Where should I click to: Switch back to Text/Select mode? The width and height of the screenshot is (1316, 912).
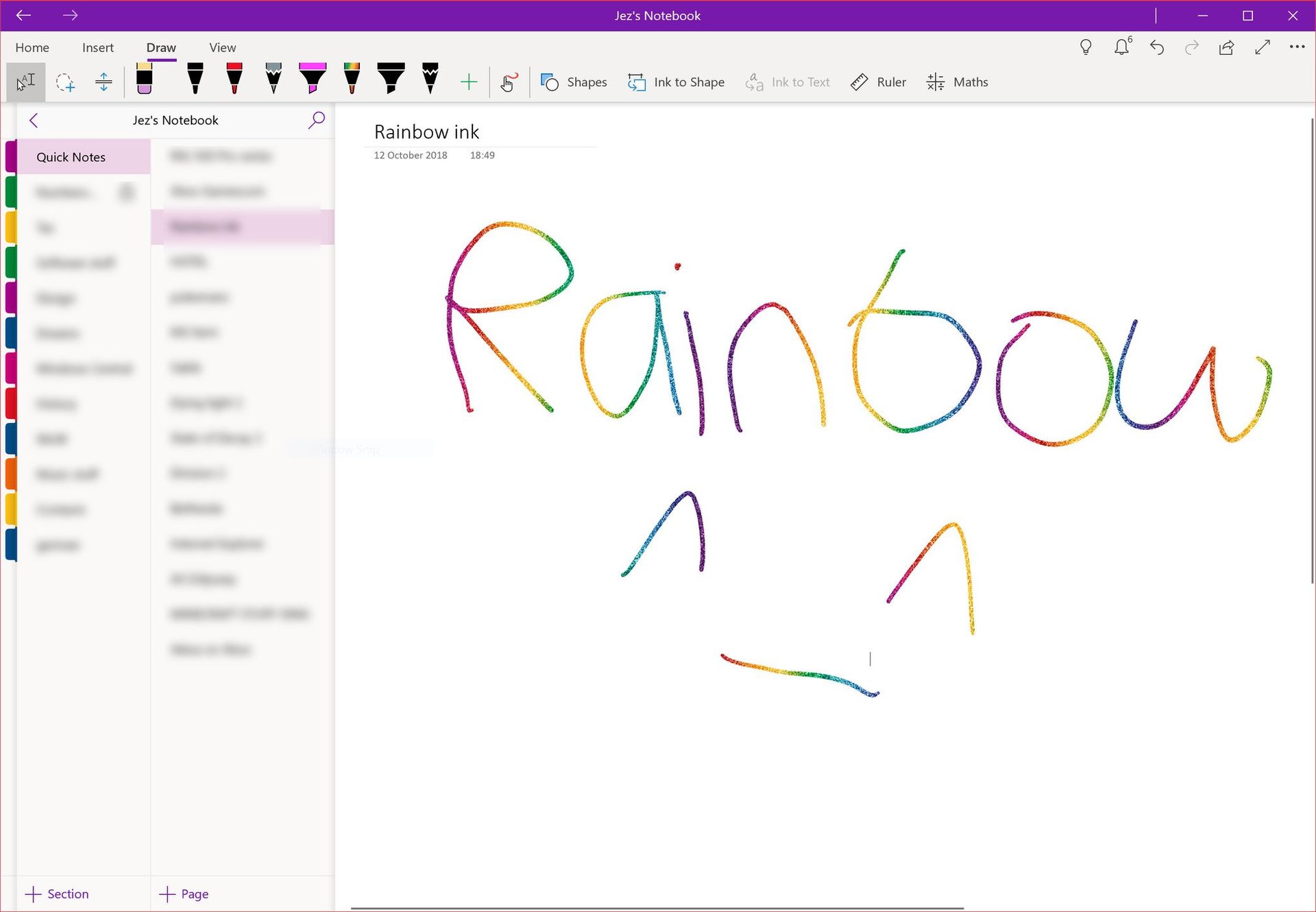(x=25, y=82)
